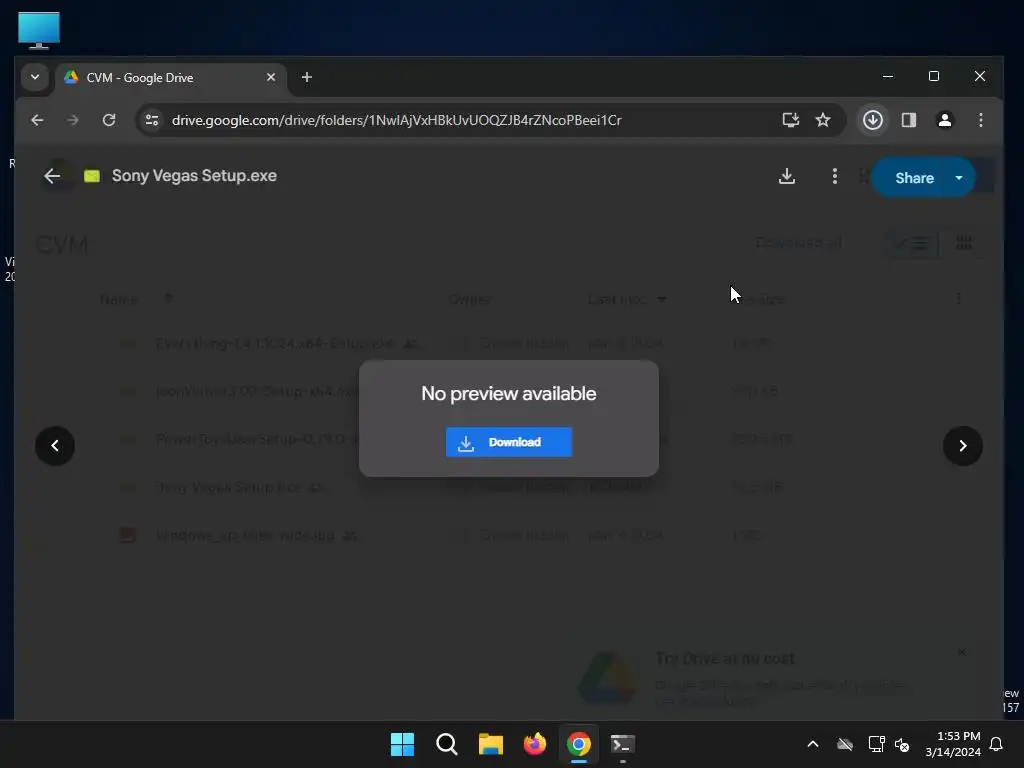Click the blue Download button in preview dialog

click(509, 442)
